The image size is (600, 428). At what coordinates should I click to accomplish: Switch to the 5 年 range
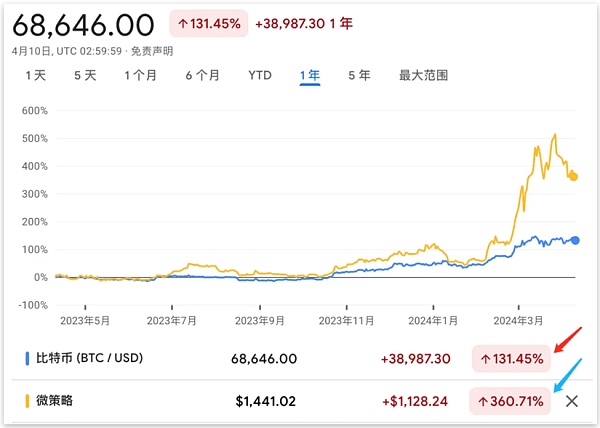359,75
